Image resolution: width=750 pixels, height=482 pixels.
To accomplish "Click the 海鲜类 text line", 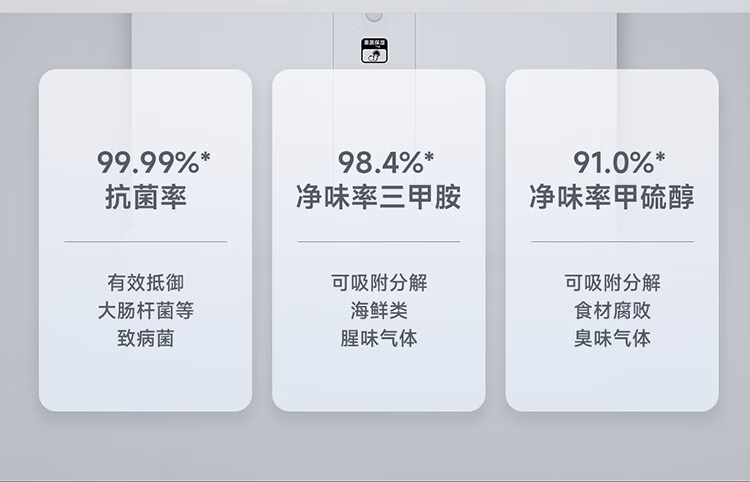I will [379, 311].
